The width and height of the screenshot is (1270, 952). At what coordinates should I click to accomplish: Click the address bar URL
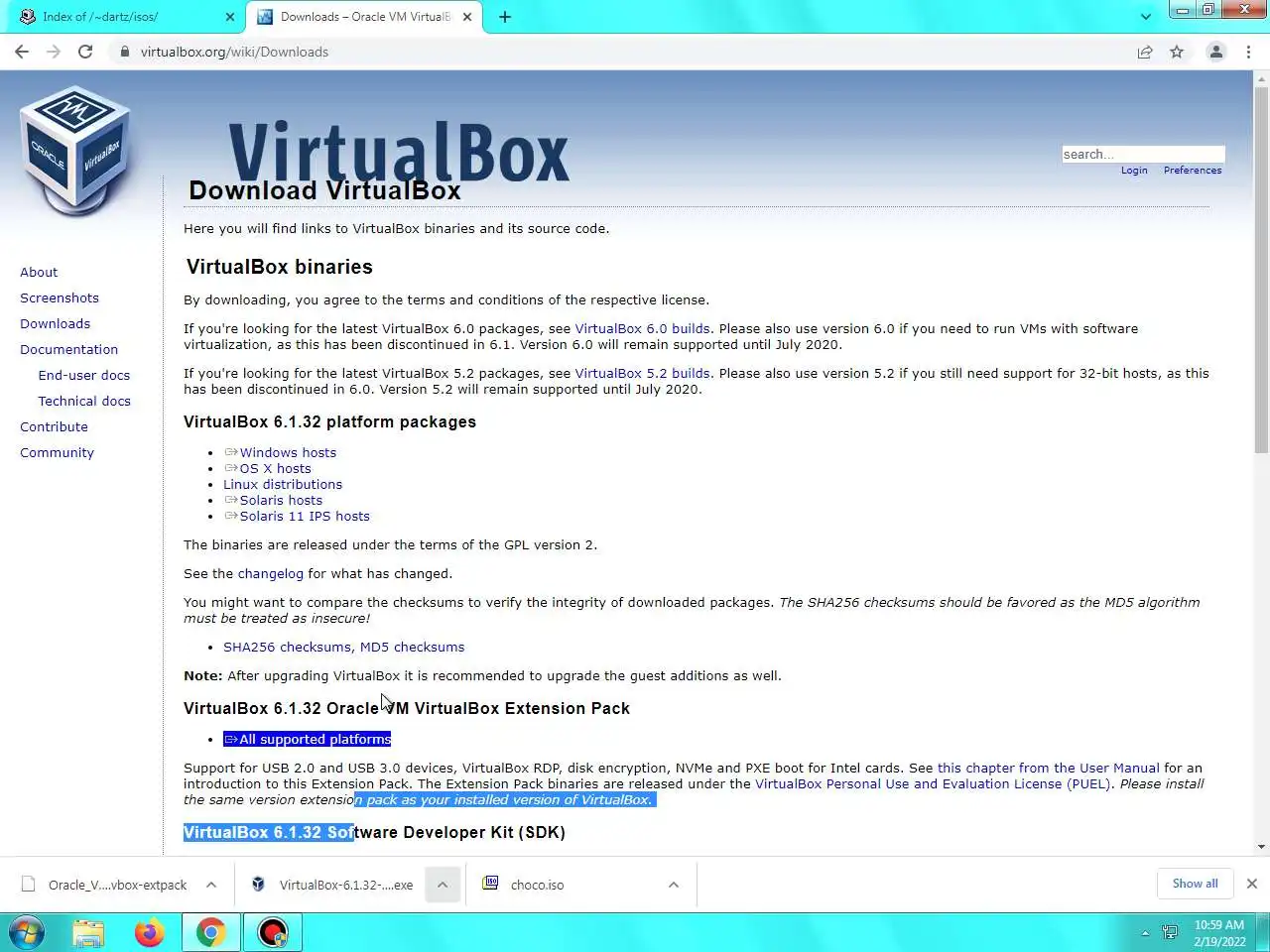tap(234, 52)
